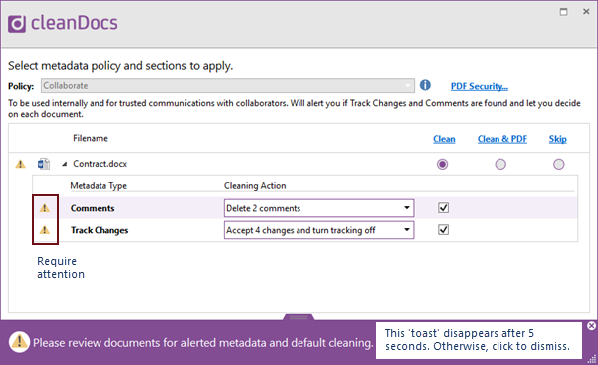598x365 pixels.
Task: Click the Contract.docx filename
Action: click(100, 164)
